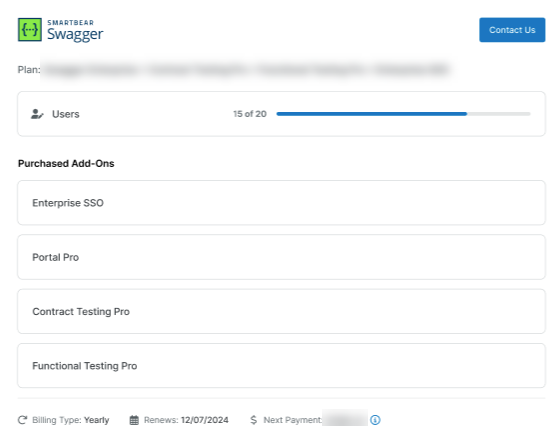Click the Users label text
Viewport: 551px width, 436px height.
coord(66,114)
